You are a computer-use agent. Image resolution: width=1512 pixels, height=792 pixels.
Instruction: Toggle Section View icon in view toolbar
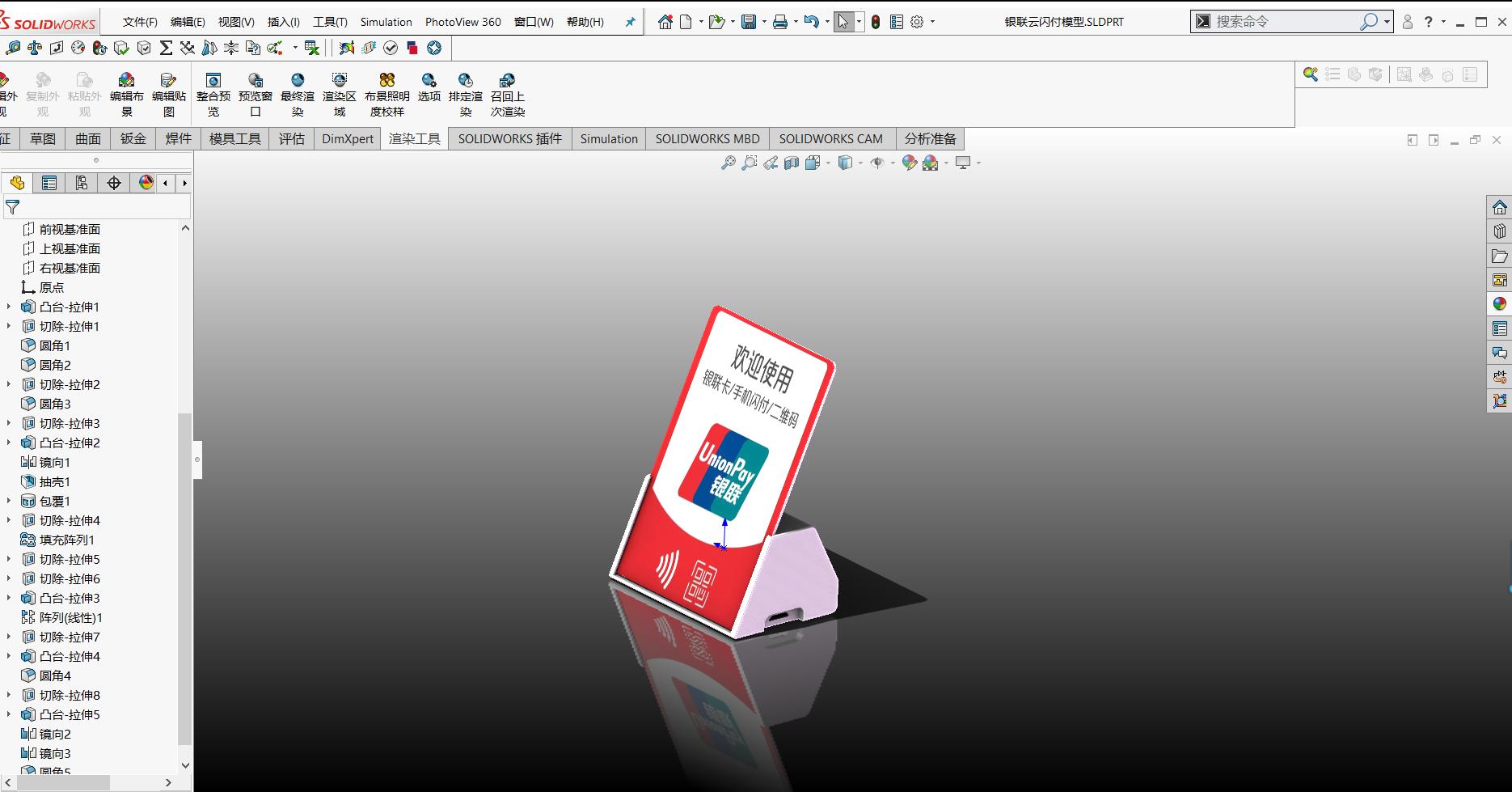click(x=792, y=163)
